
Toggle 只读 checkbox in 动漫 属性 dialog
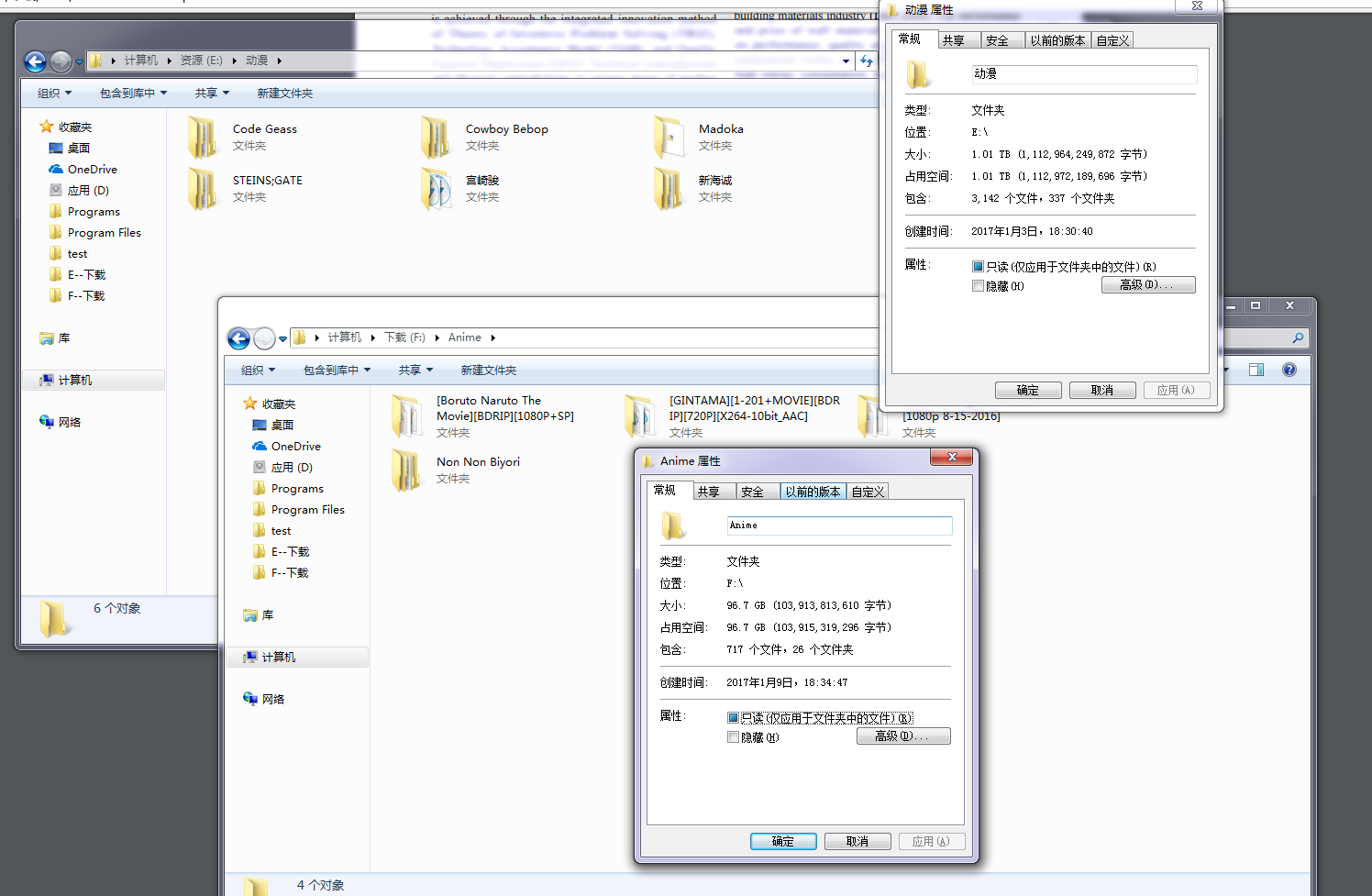pyautogui.click(x=978, y=267)
